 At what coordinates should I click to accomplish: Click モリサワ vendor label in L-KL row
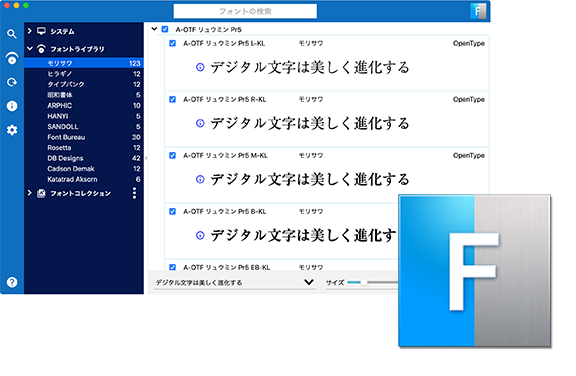tap(311, 43)
